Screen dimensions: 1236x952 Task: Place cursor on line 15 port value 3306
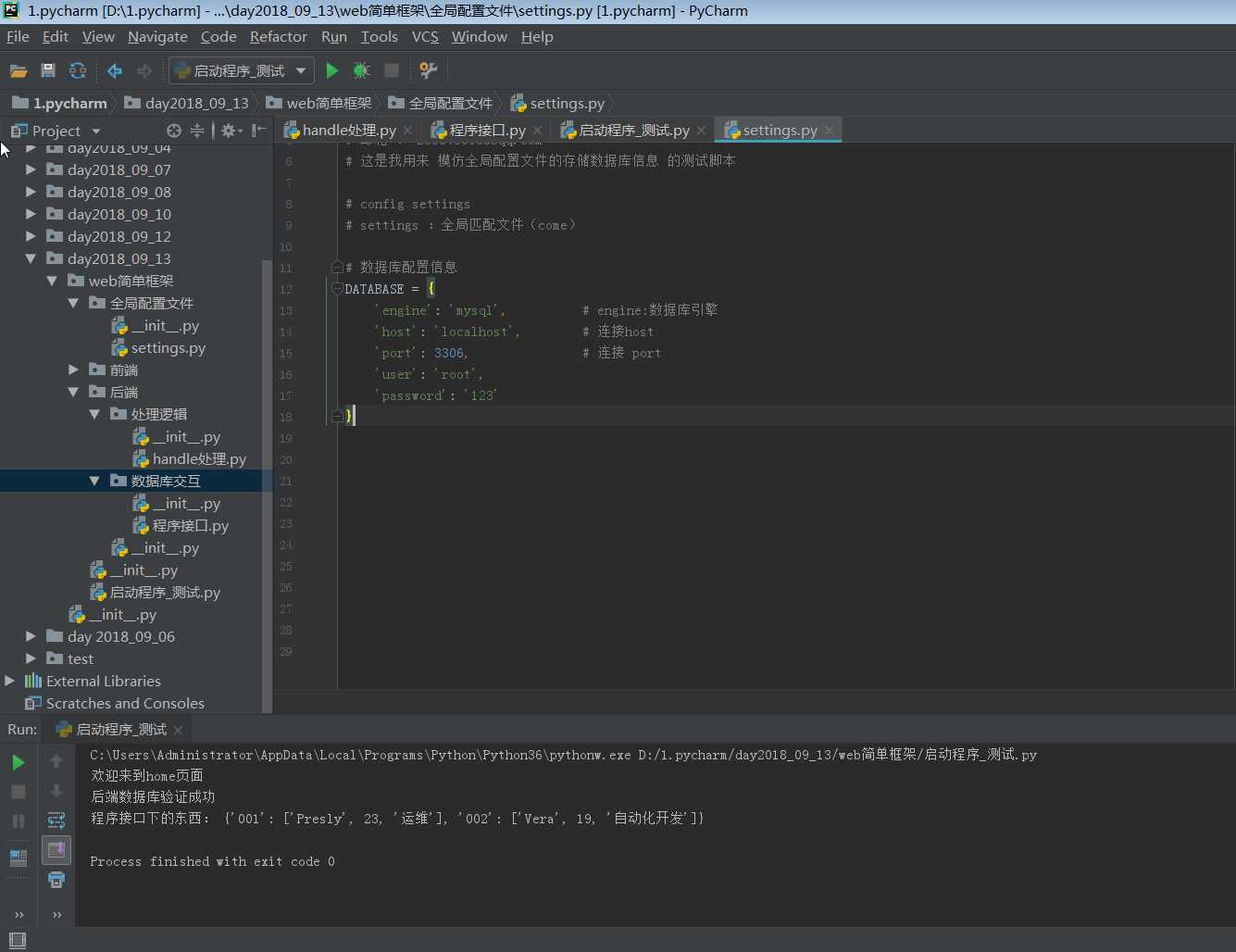click(449, 353)
